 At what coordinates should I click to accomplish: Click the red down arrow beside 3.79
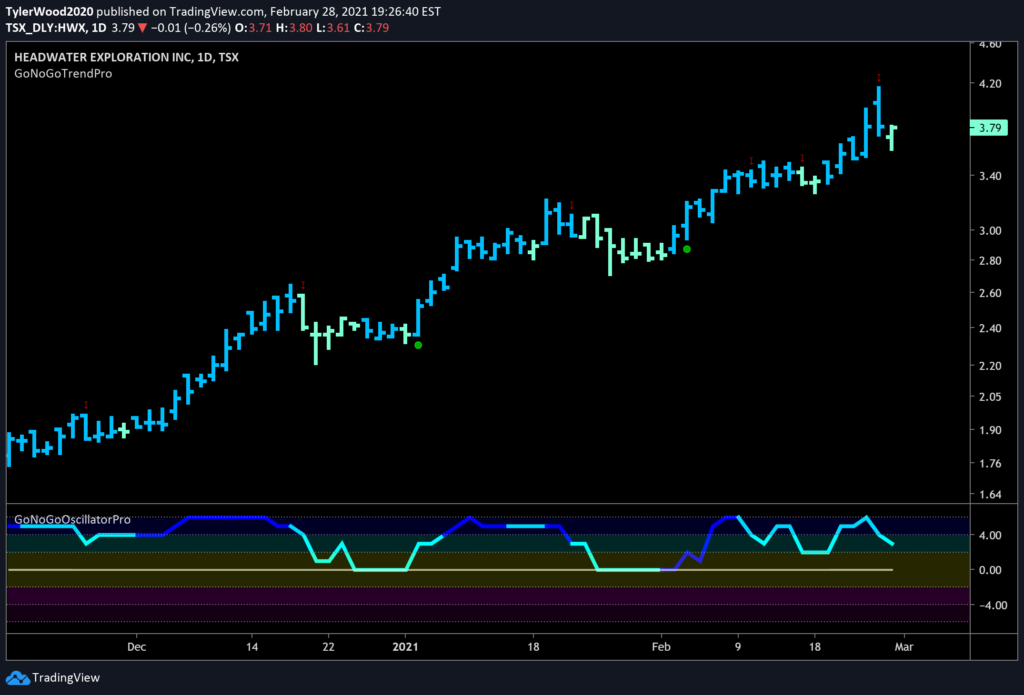click(x=142, y=29)
